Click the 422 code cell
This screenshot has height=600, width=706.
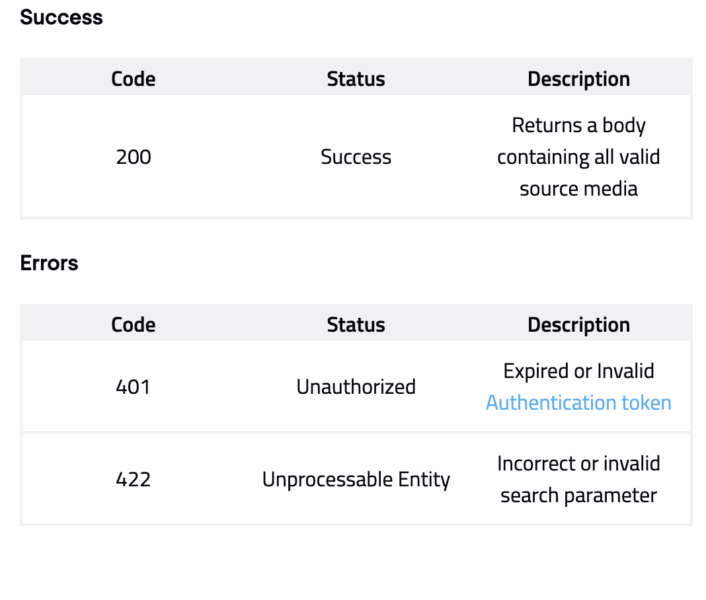tap(133, 479)
